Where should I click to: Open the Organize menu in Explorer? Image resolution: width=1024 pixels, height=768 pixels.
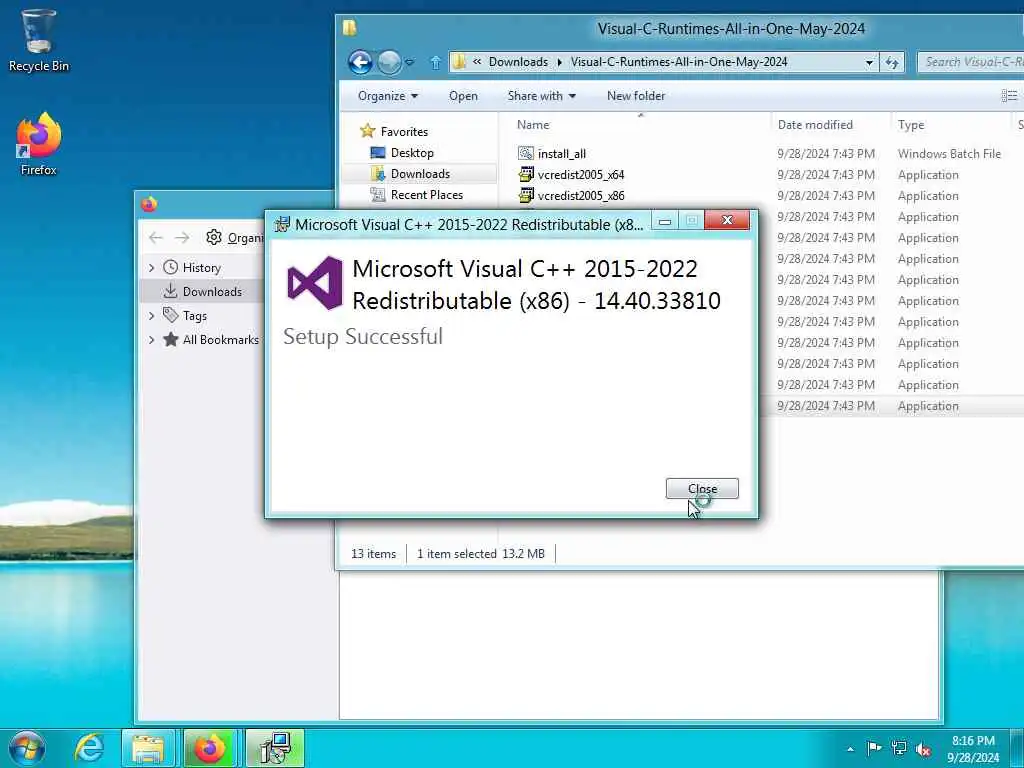[x=388, y=96]
